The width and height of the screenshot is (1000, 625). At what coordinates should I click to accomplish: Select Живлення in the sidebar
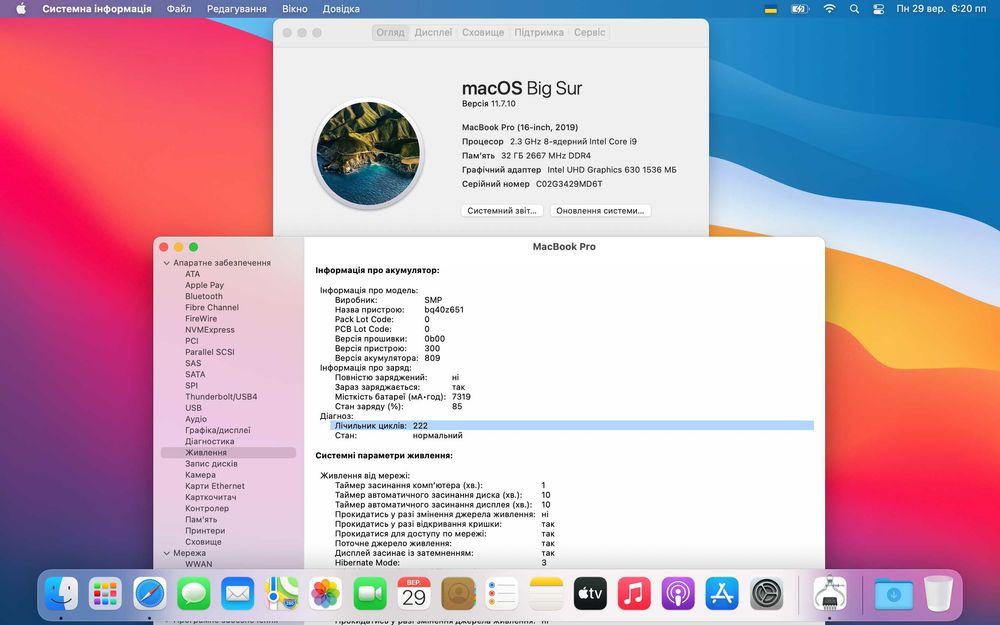click(228, 453)
